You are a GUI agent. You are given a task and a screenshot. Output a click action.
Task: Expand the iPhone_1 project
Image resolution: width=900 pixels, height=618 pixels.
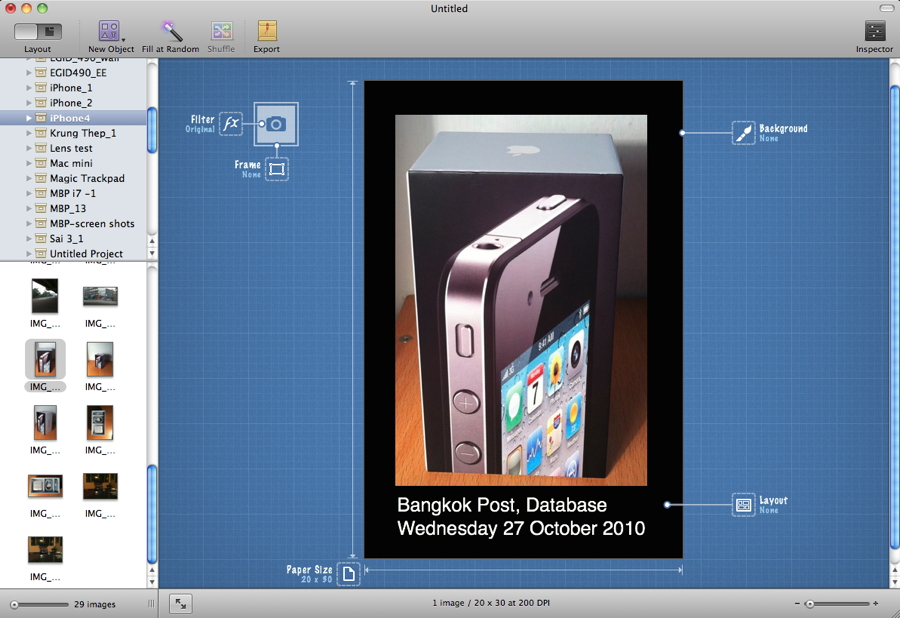[x=29, y=88]
